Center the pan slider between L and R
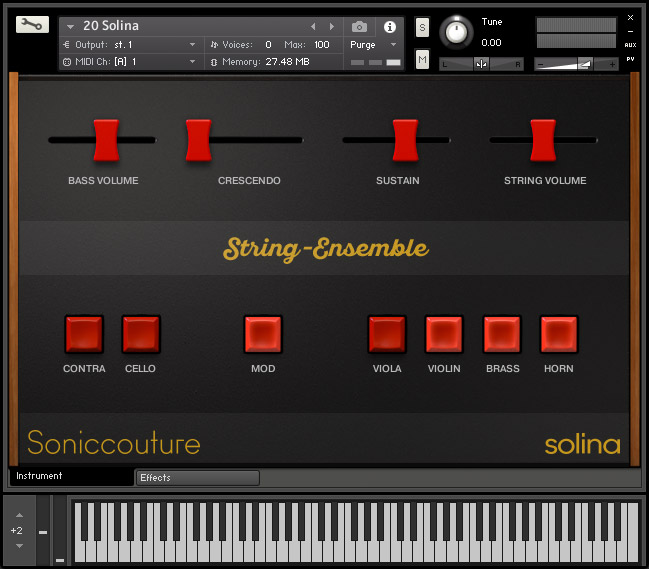The image size is (649, 569). (x=481, y=64)
